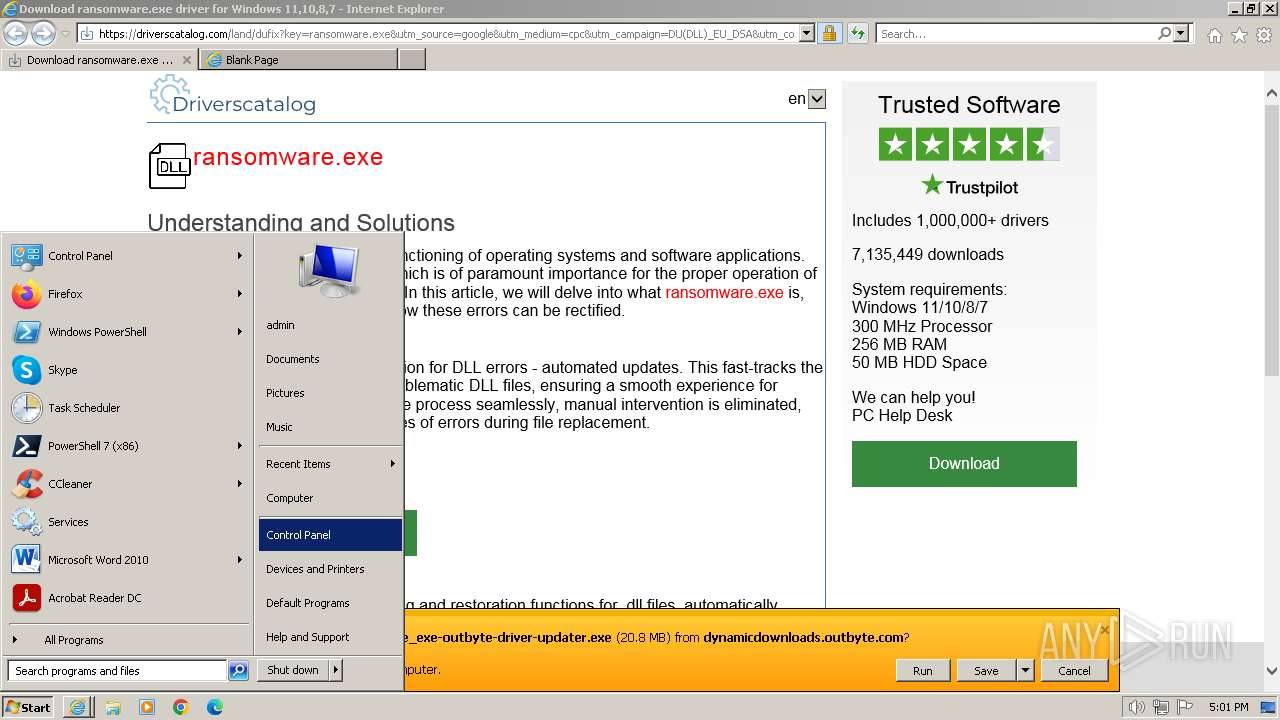Open Help and Support
This screenshot has height=720, width=1280.
(x=330, y=637)
